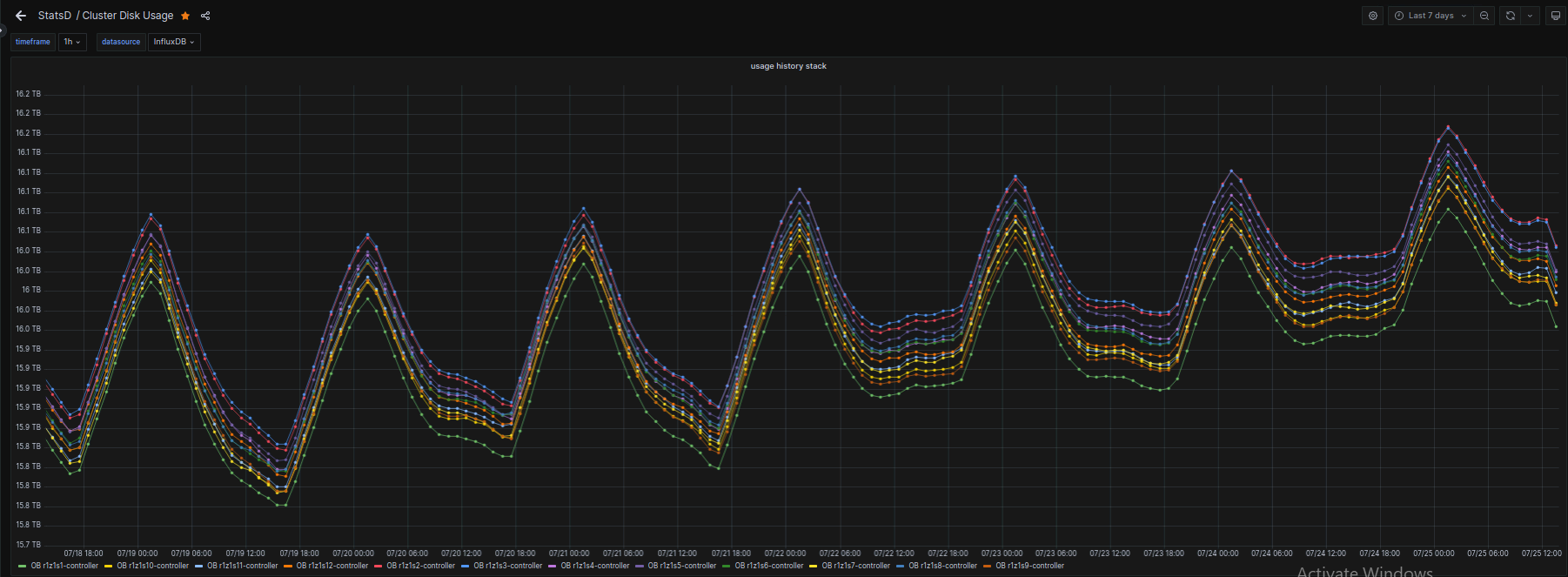Toggle OB r1z1s1-controller series in legend
Viewport: 1568px width, 577px height.
[64, 566]
